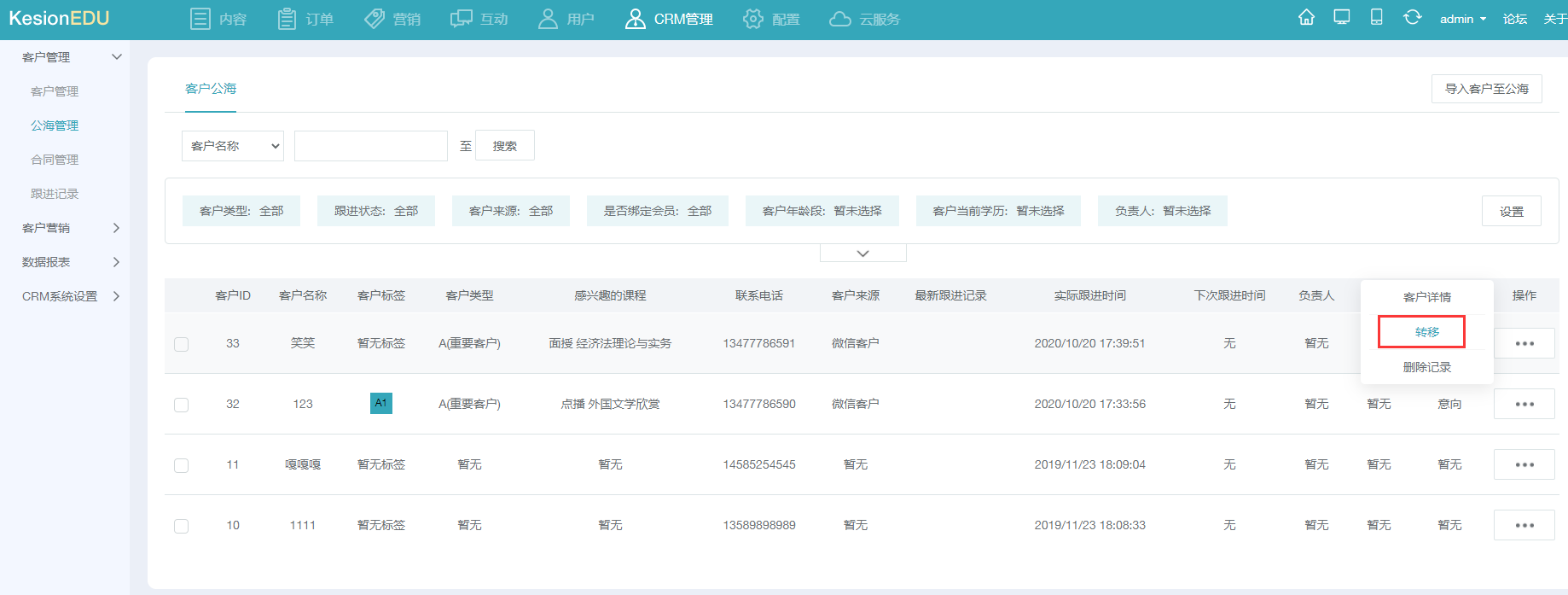Check the checkbox for customer 10
Image resolution: width=1568 pixels, height=595 pixels.
181,526
